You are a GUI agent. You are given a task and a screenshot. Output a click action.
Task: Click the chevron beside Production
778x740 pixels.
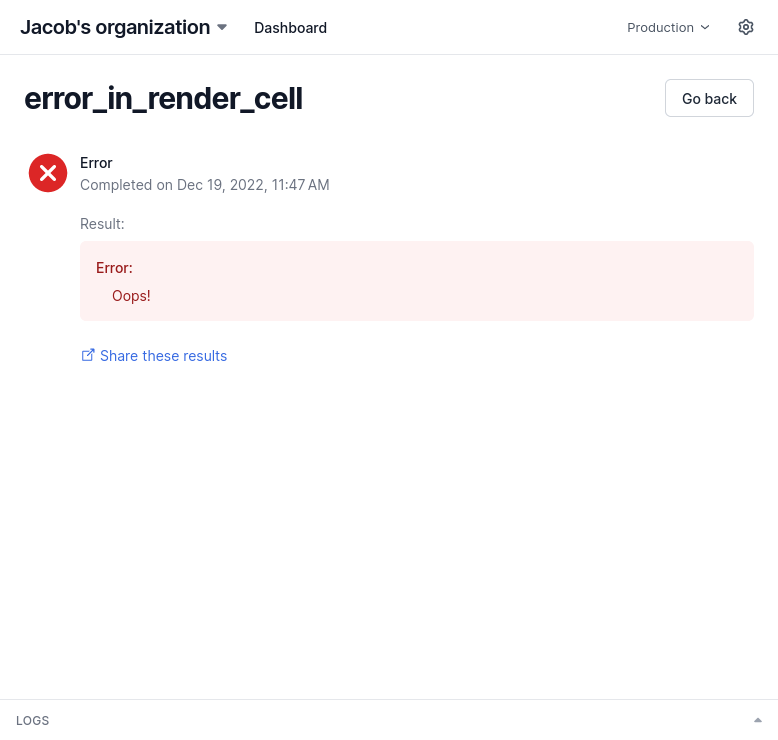pos(705,27)
